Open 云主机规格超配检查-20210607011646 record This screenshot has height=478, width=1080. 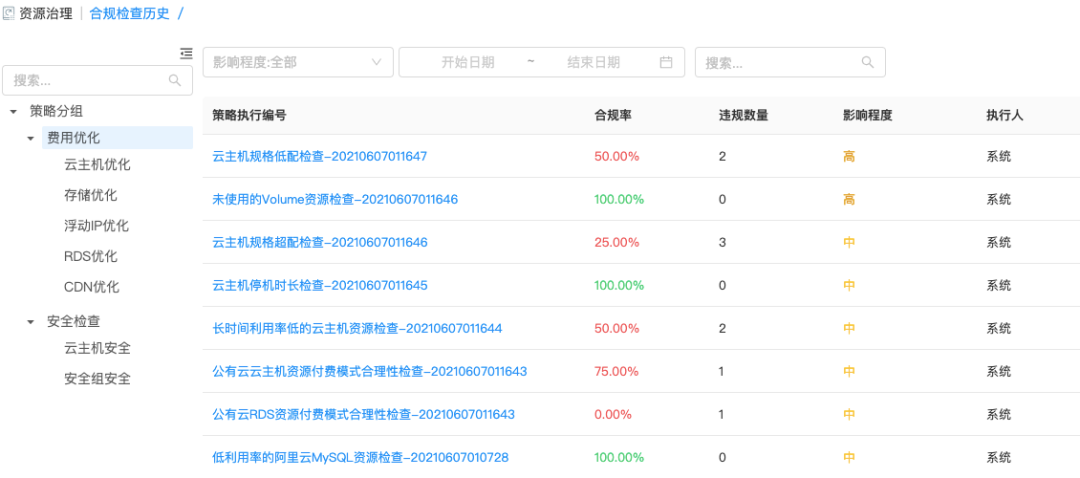320,242
